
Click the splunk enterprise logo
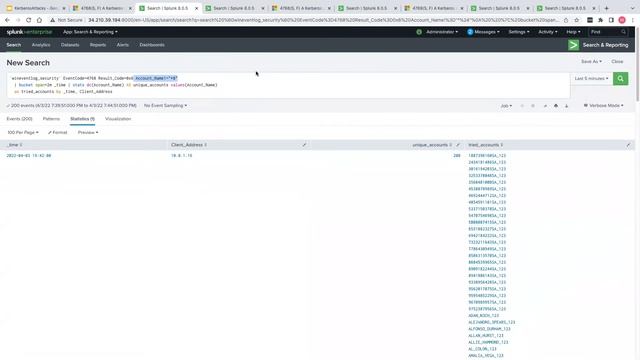(x=29, y=32)
